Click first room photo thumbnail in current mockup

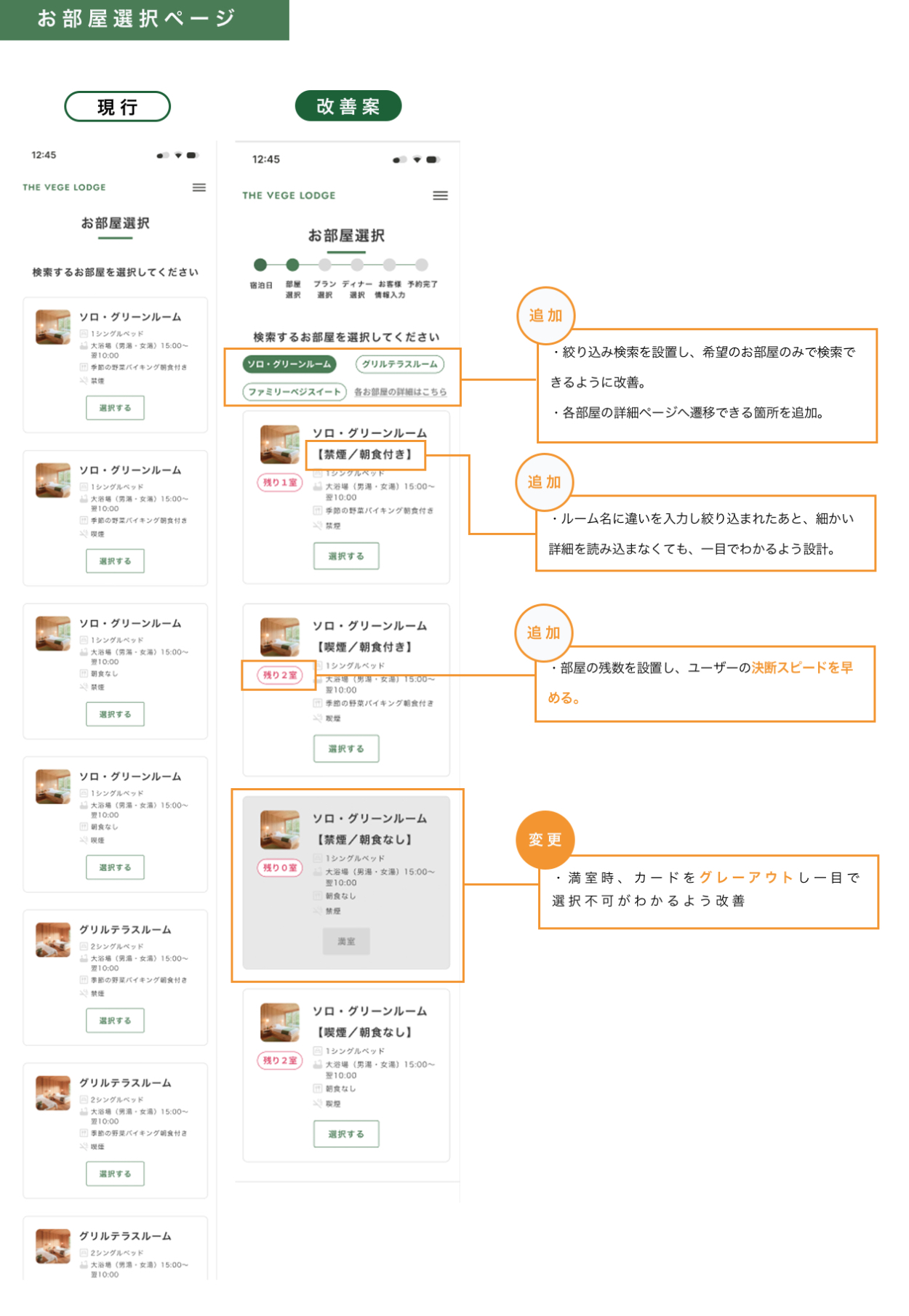[53, 327]
